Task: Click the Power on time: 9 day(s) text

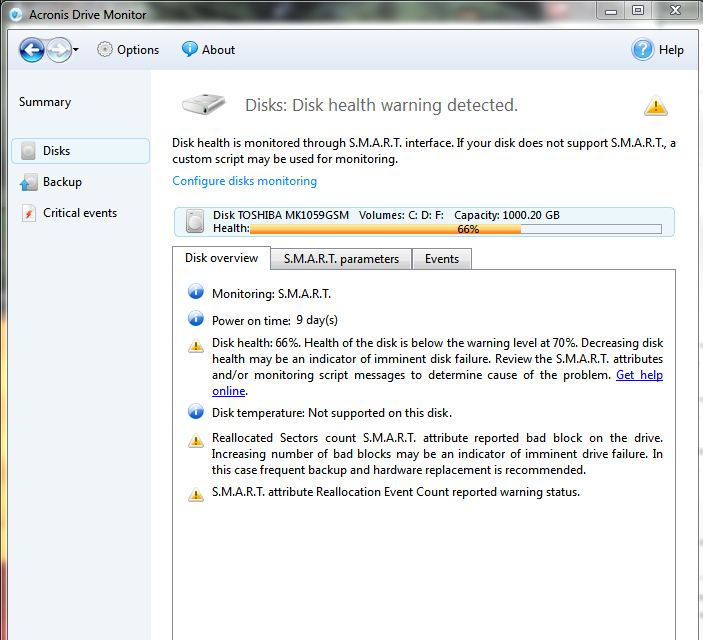Action: pyautogui.click(x=275, y=320)
